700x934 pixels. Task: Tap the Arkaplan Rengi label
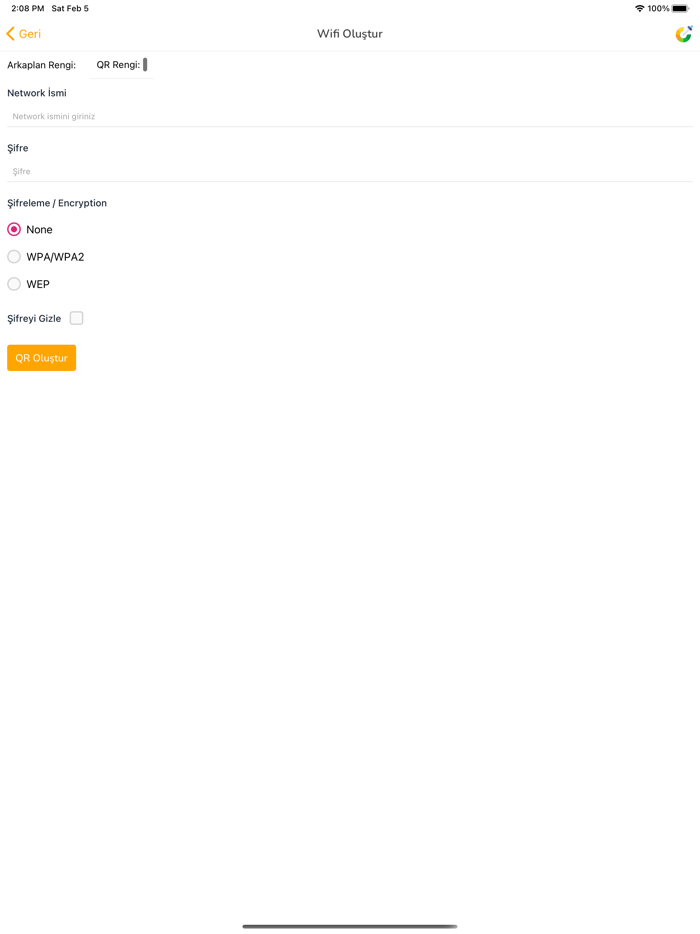point(41,65)
